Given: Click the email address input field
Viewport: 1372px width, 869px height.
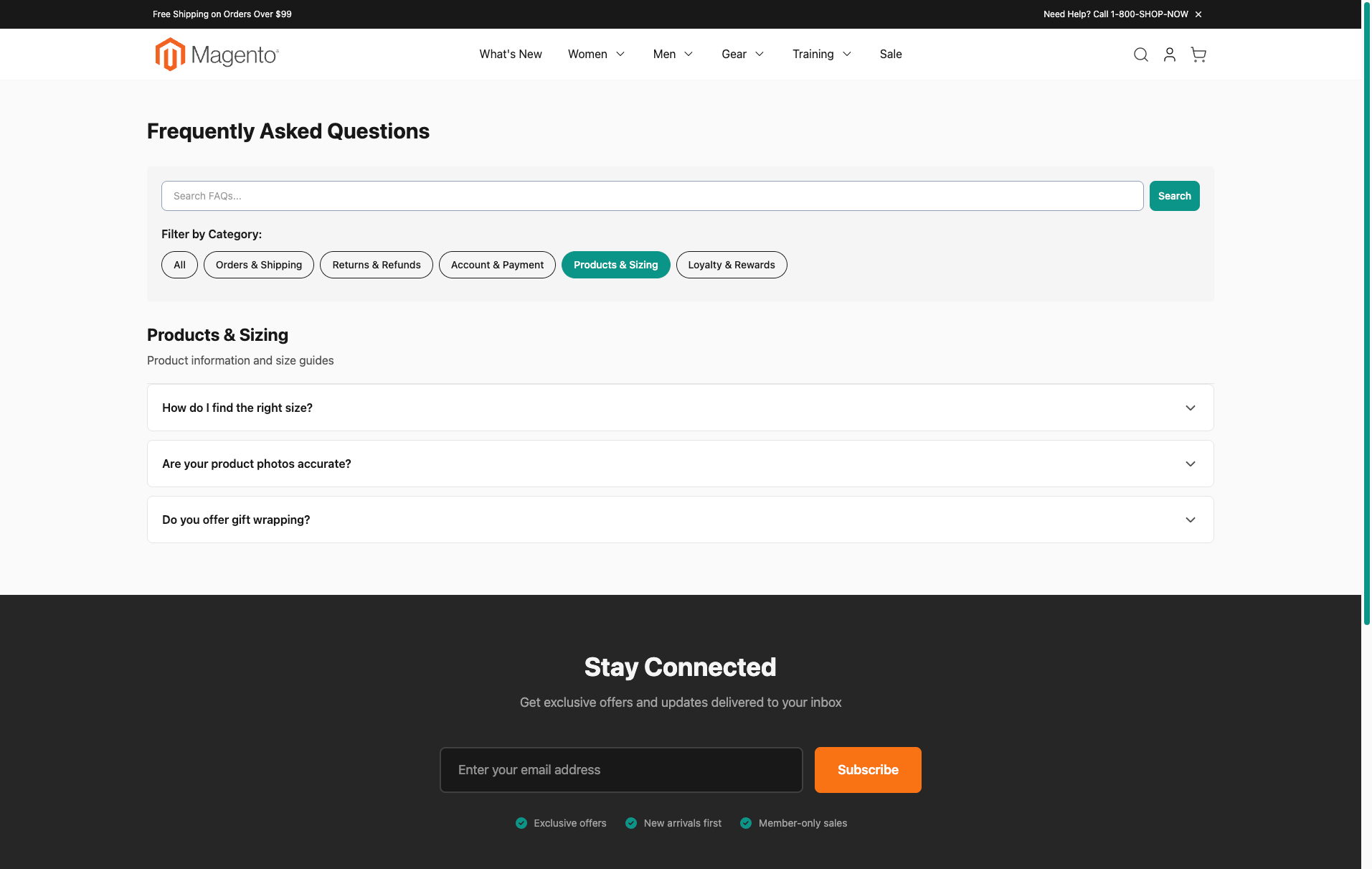Looking at the screenshot, I should (x=620, y=769).
